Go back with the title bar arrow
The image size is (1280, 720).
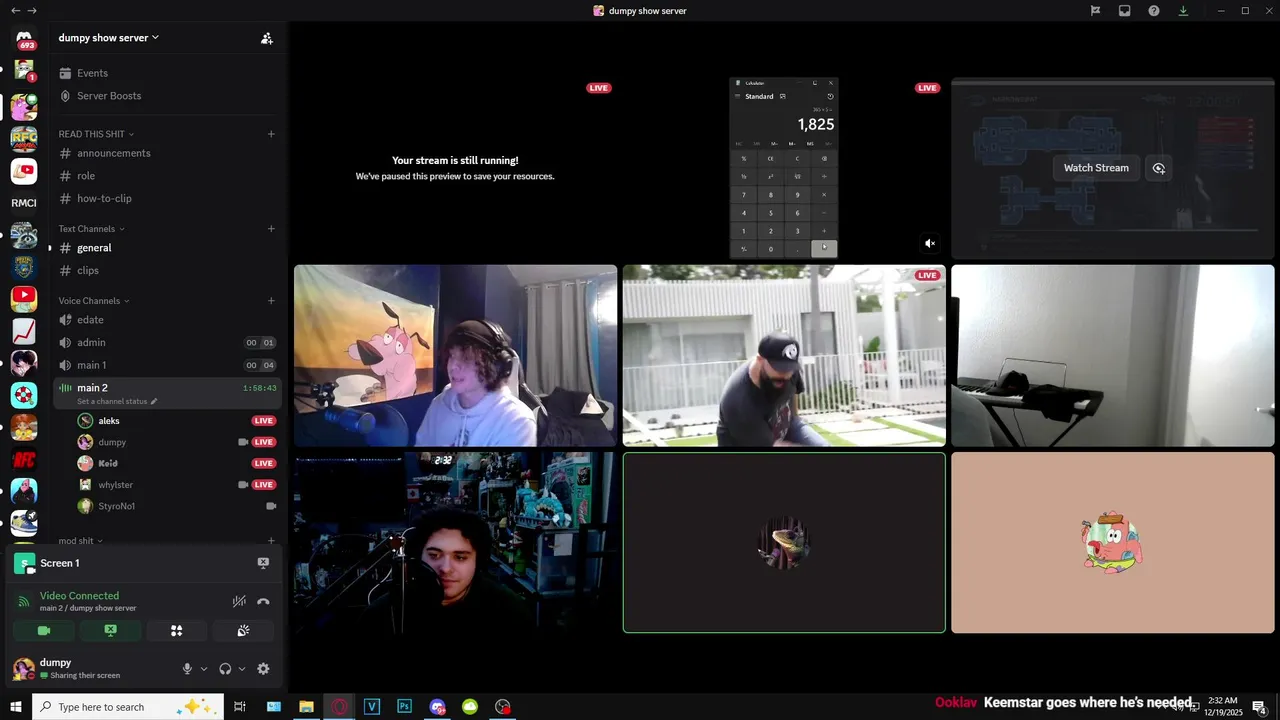click(15, 11)
